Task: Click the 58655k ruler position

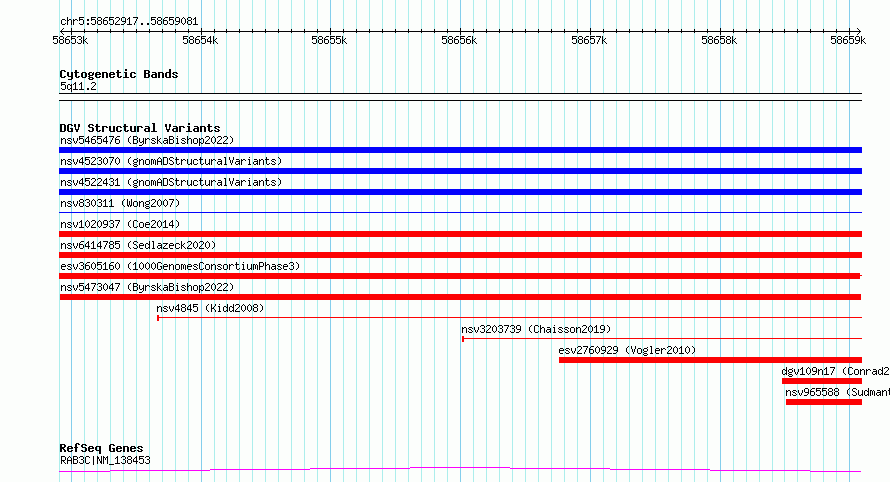Action: coord(329,40)
